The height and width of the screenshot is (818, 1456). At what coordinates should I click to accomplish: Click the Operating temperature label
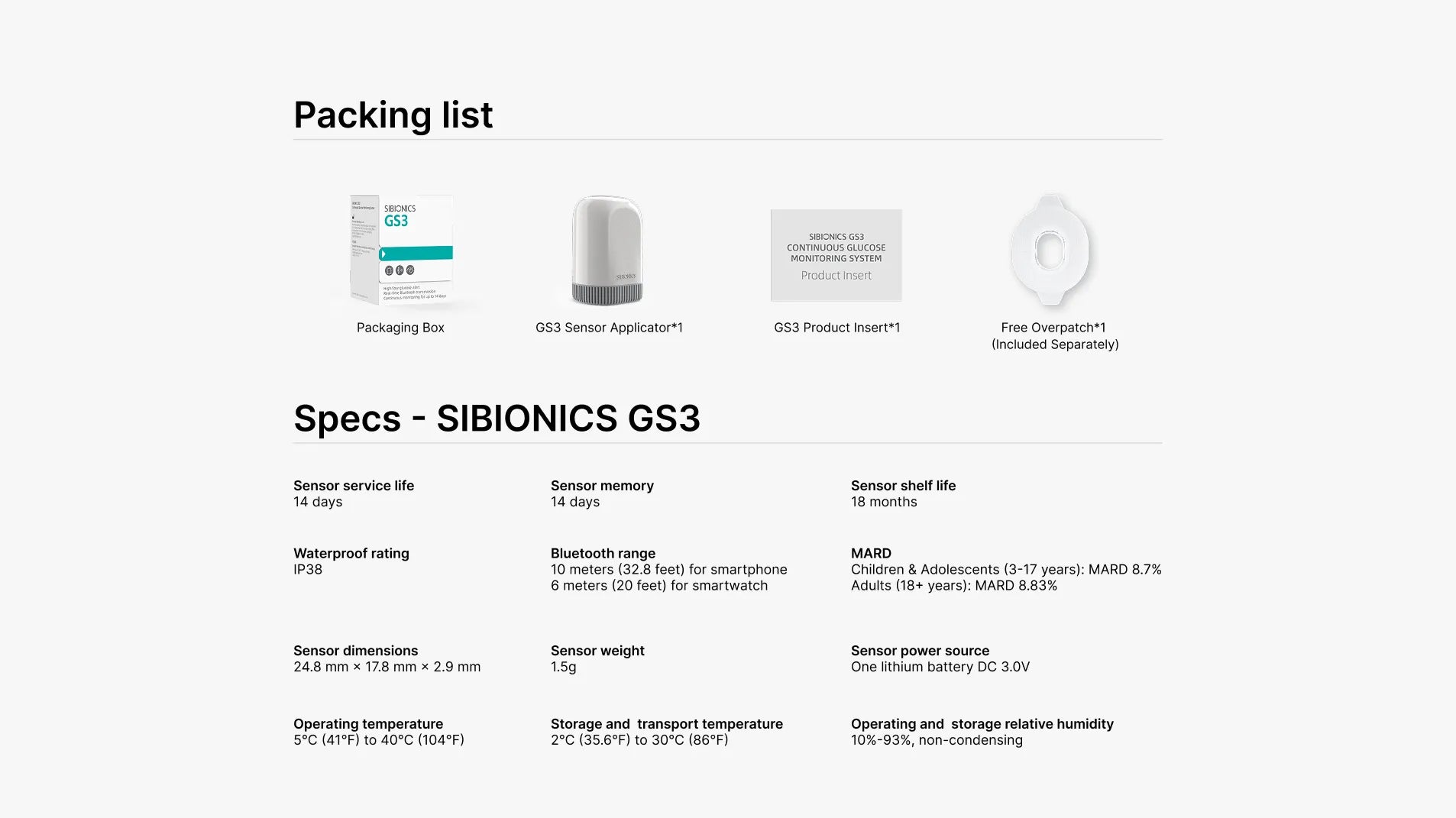pos(368,724)
